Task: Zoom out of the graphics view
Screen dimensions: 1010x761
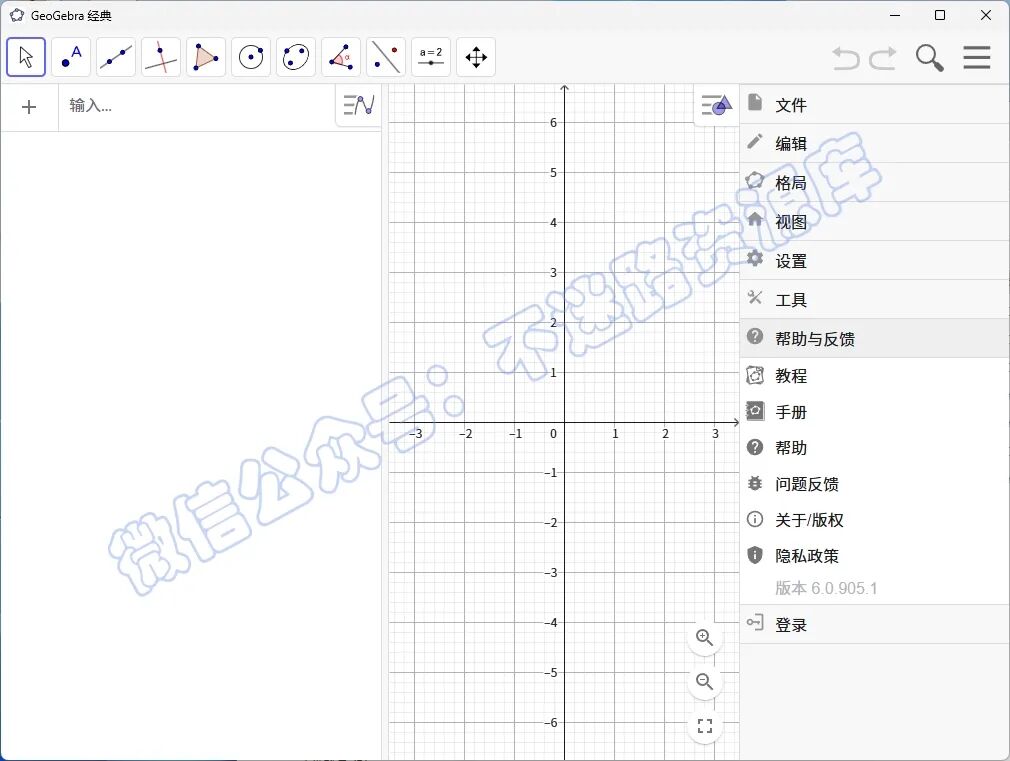Action: (705, 681)
